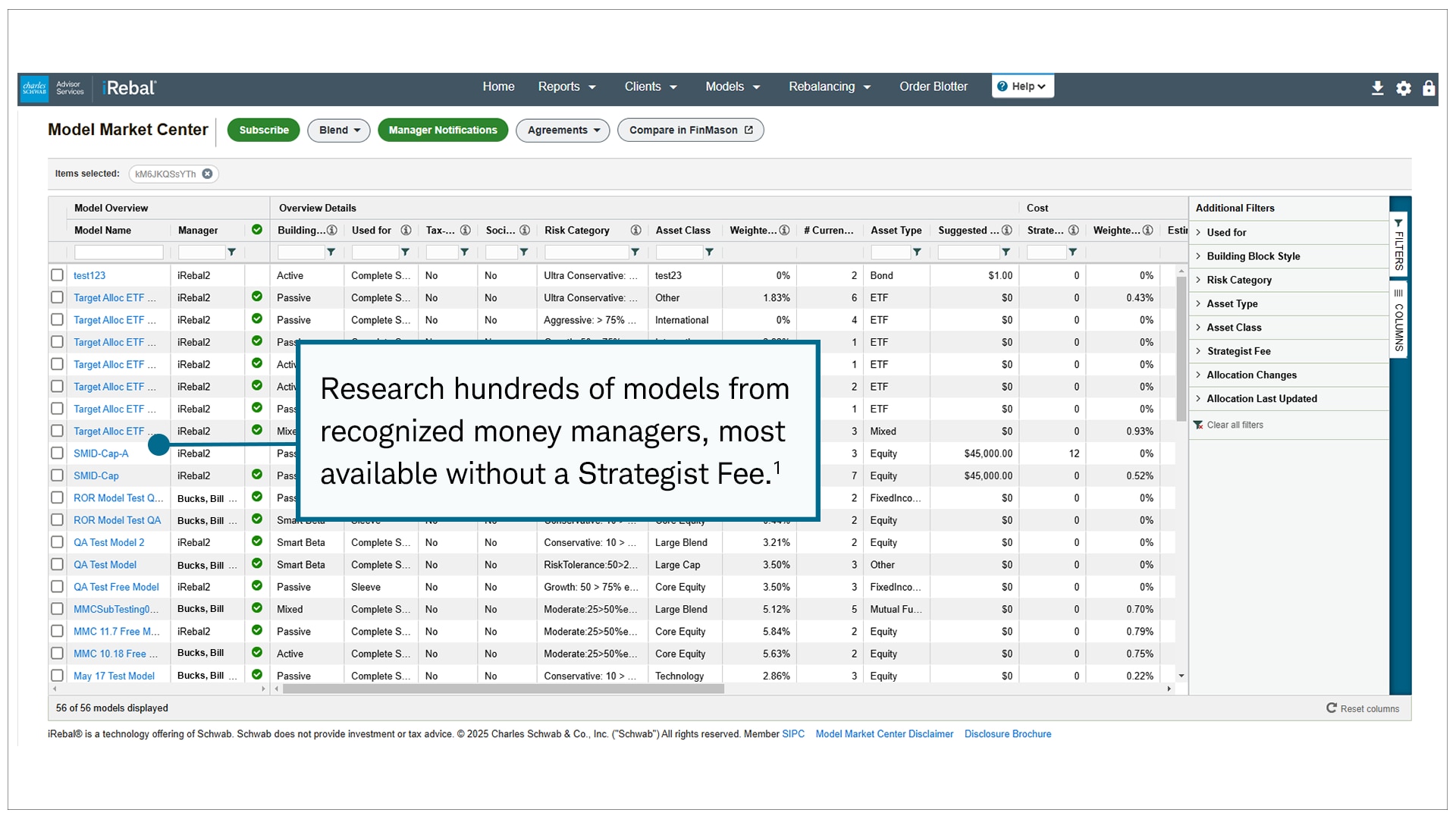Screen dimensions: 1456x819
Task: Open the Blend dropdown
Action: click(x=339, y=130)
